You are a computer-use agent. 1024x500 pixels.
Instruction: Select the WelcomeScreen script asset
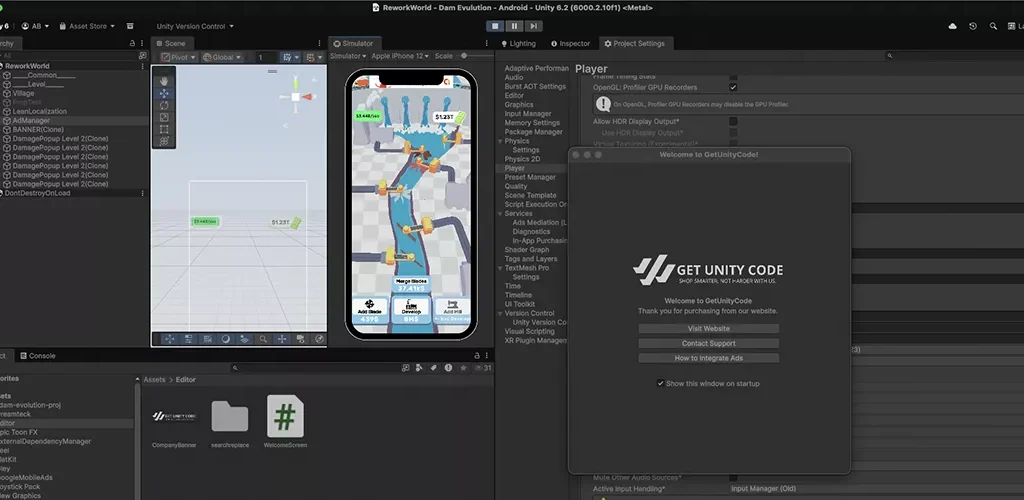click(x=285, y=422)
